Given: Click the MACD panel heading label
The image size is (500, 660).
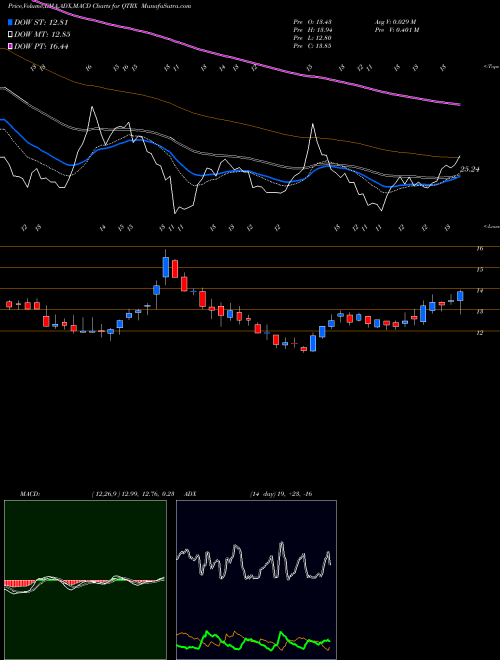Looking at the screenshot, I should coord(29,494).
